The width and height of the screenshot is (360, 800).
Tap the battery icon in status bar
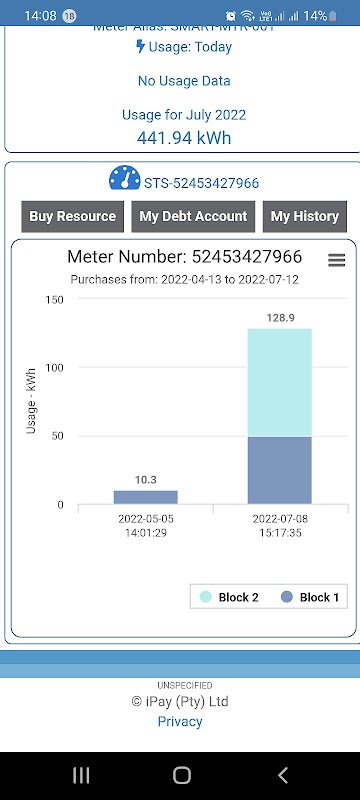click(x=332, y=16)
